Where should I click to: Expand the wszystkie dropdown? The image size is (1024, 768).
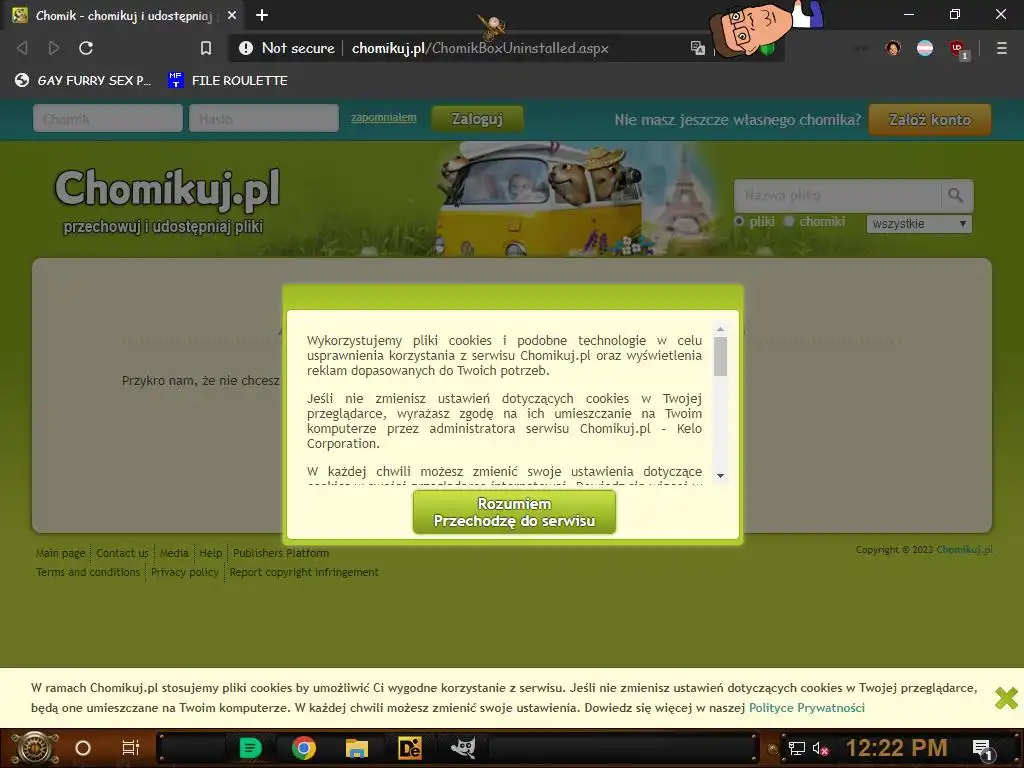[x=919, y=224]
